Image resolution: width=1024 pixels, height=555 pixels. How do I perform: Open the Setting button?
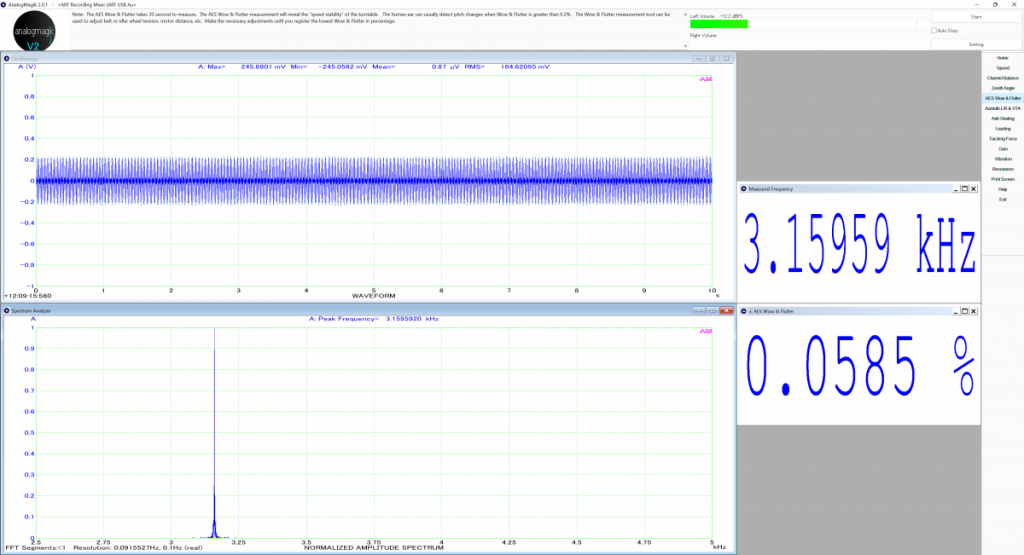pyautogui.click(x=975, y=44)
